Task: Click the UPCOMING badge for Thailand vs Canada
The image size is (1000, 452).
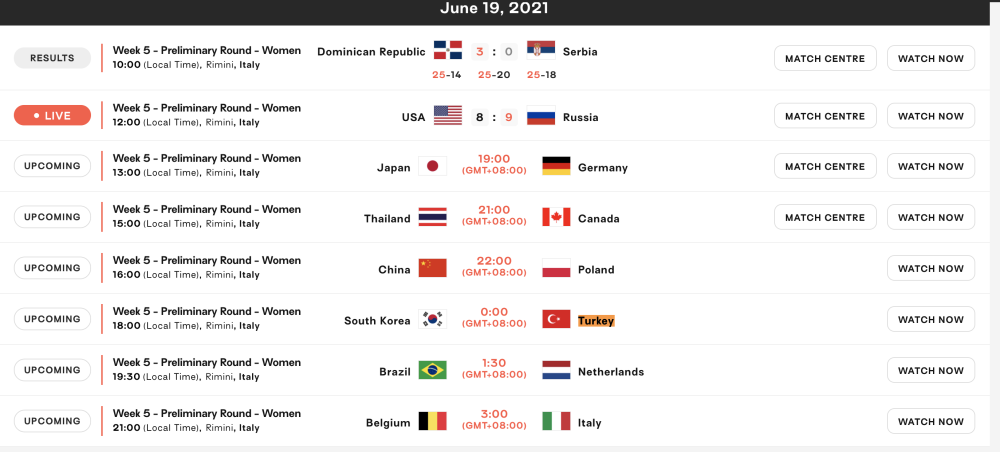Action: pos(52,217)
